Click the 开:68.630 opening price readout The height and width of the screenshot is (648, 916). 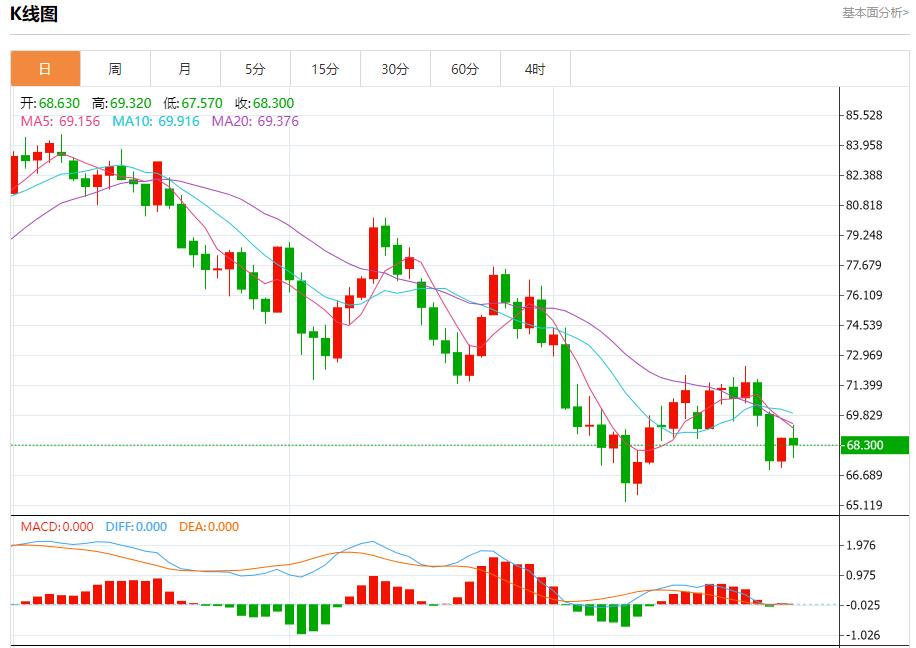(x=51, y=103)
